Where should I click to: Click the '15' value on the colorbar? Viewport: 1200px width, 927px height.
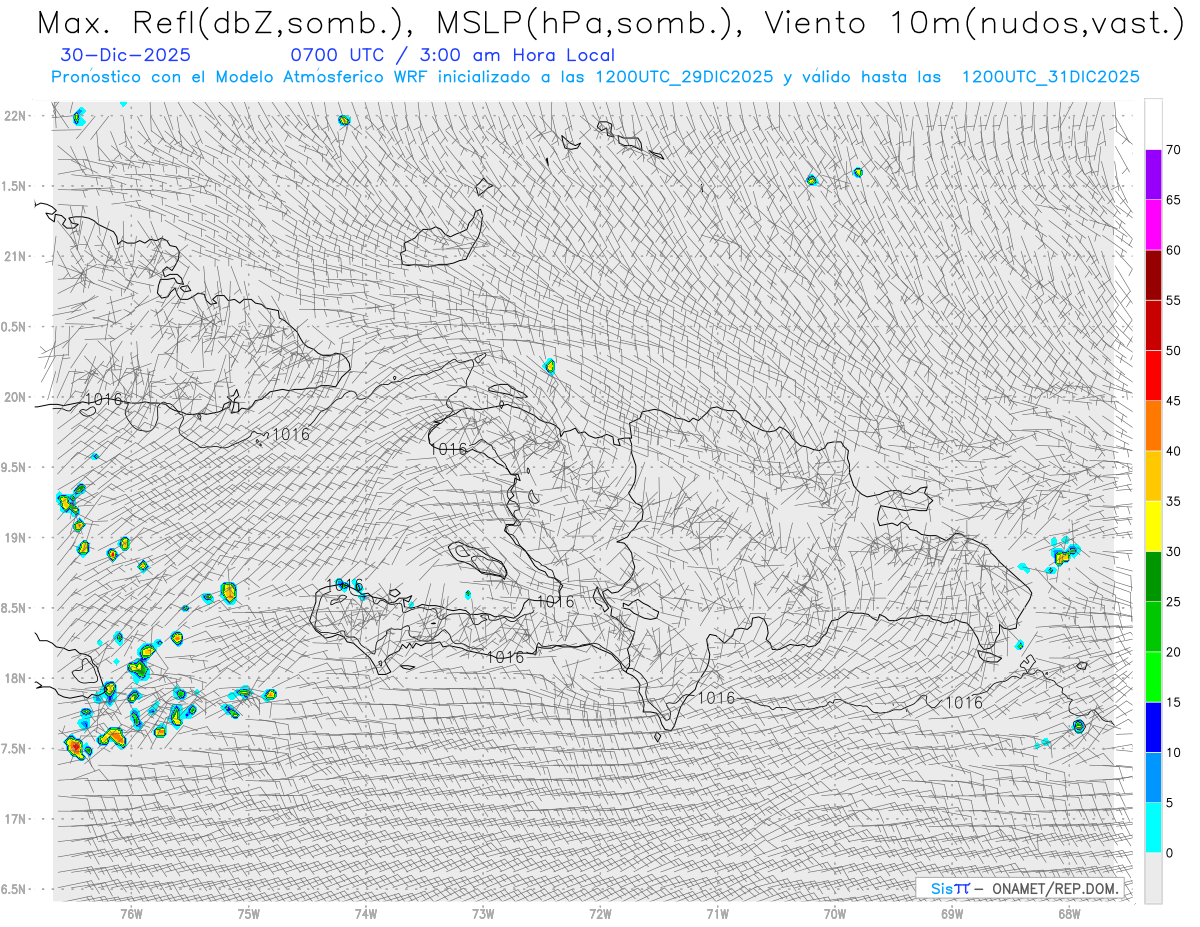1173,702
